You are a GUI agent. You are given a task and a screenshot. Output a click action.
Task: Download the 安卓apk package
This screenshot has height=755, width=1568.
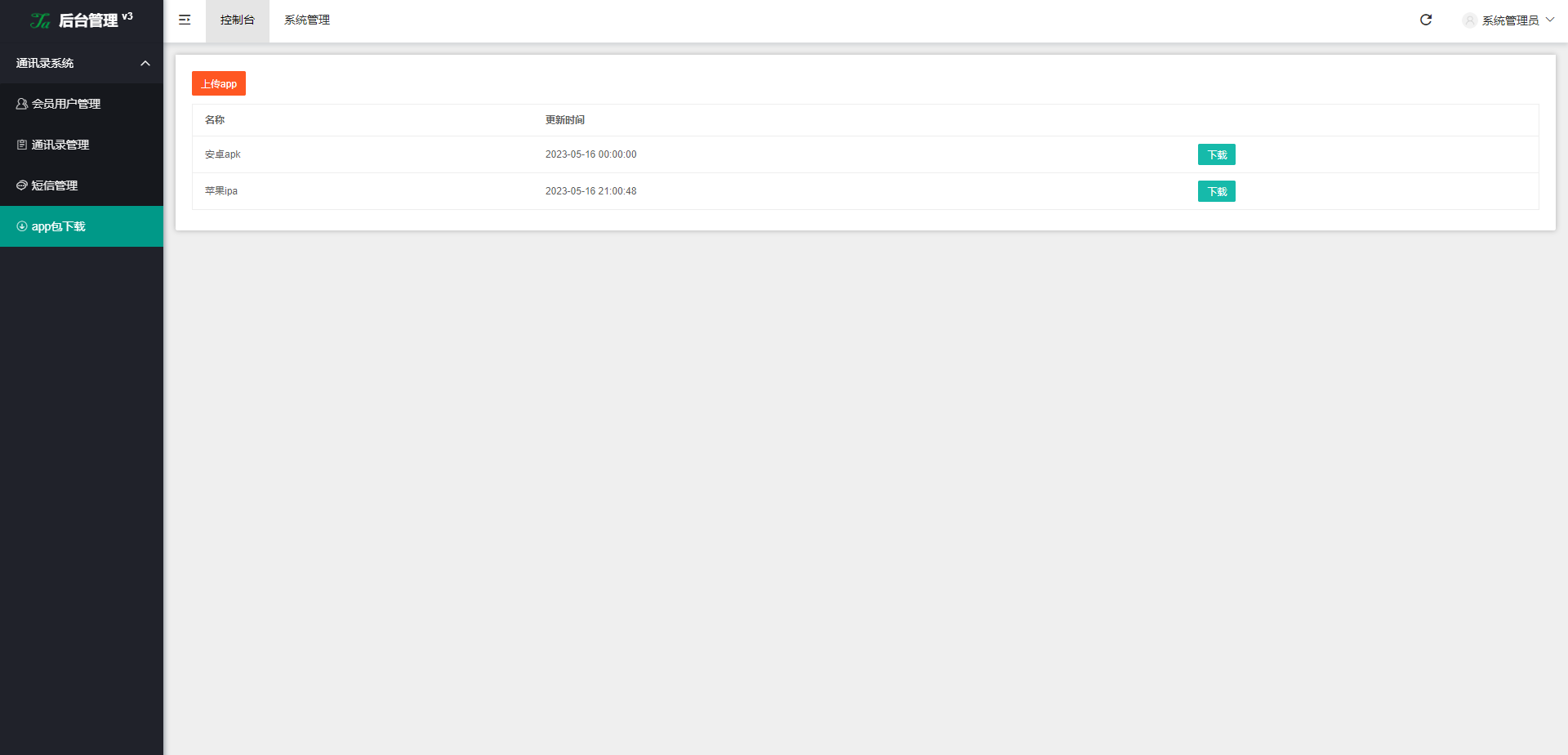pyautogui.click(x=1216, y=154)
